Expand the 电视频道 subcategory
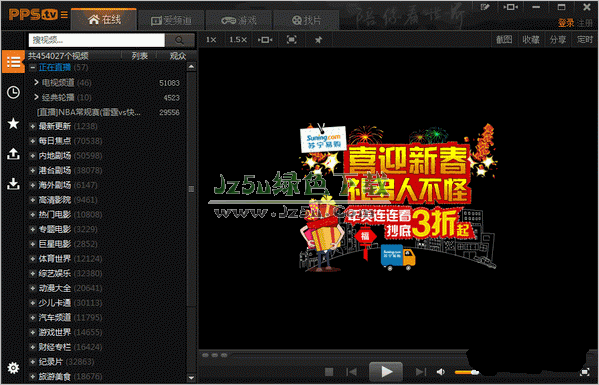 coord(36,82)
